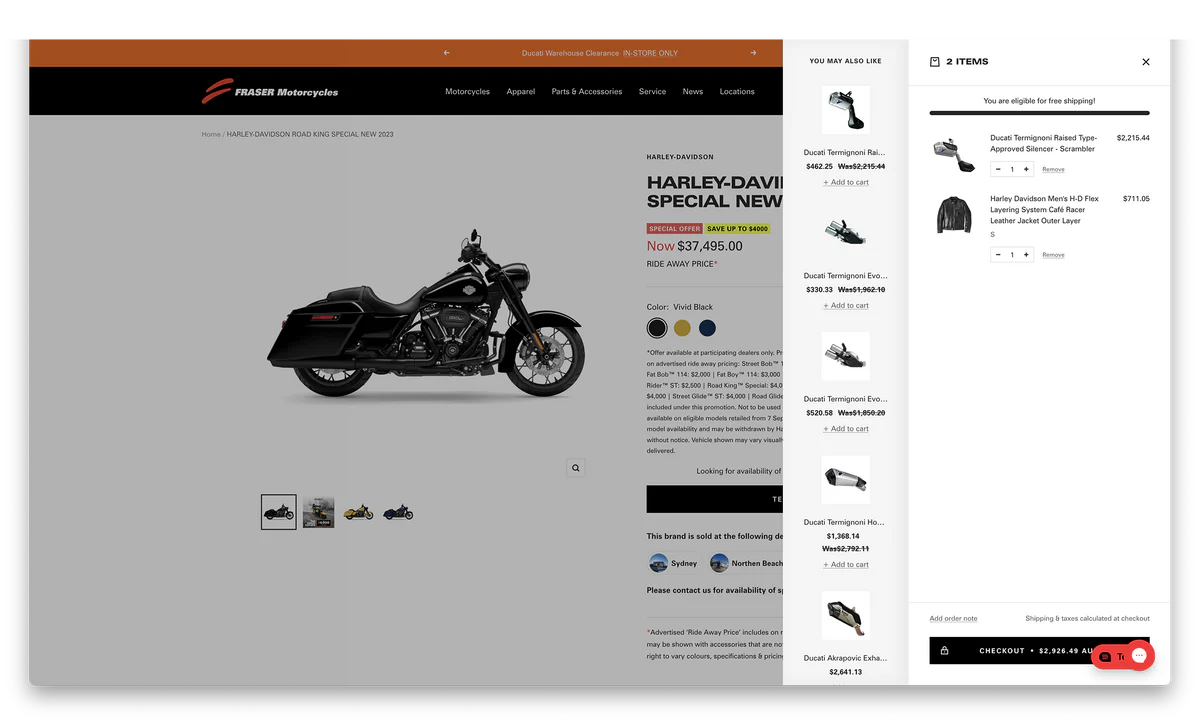The height and width of the screenshot is (724, 1200).
Task: Click the Silencer quantity field showing 1
Action: tap(1012, 169)
